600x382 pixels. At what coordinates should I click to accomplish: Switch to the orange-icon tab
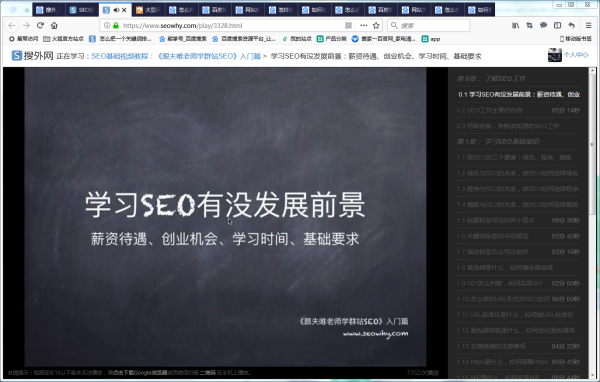(x=148, y=10)
